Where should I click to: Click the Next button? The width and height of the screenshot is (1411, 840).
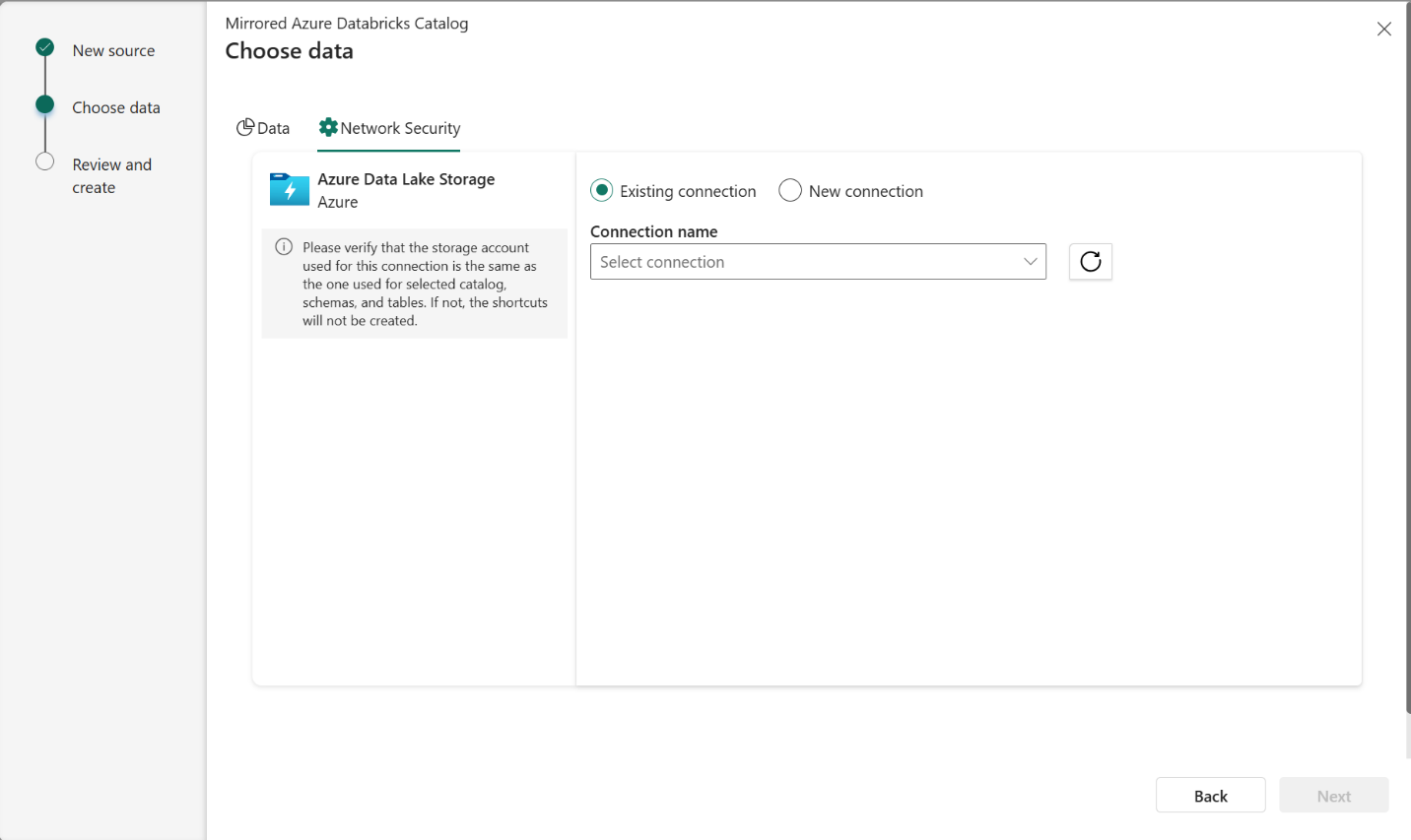(1334, 796)
